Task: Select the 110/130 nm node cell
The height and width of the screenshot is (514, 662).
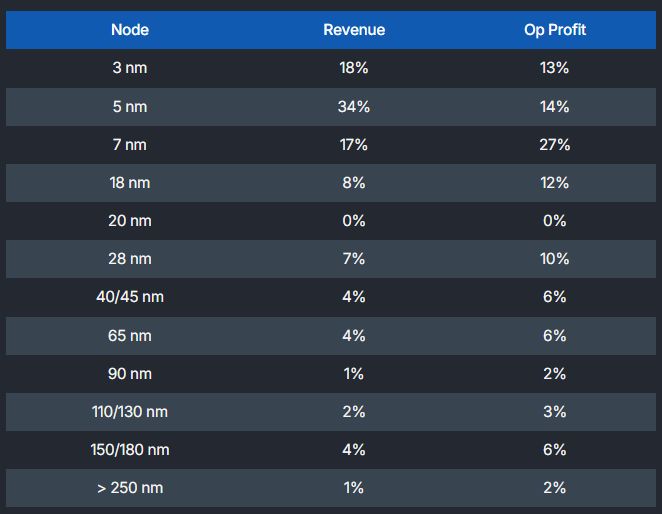Action: (x=130, y=412)
